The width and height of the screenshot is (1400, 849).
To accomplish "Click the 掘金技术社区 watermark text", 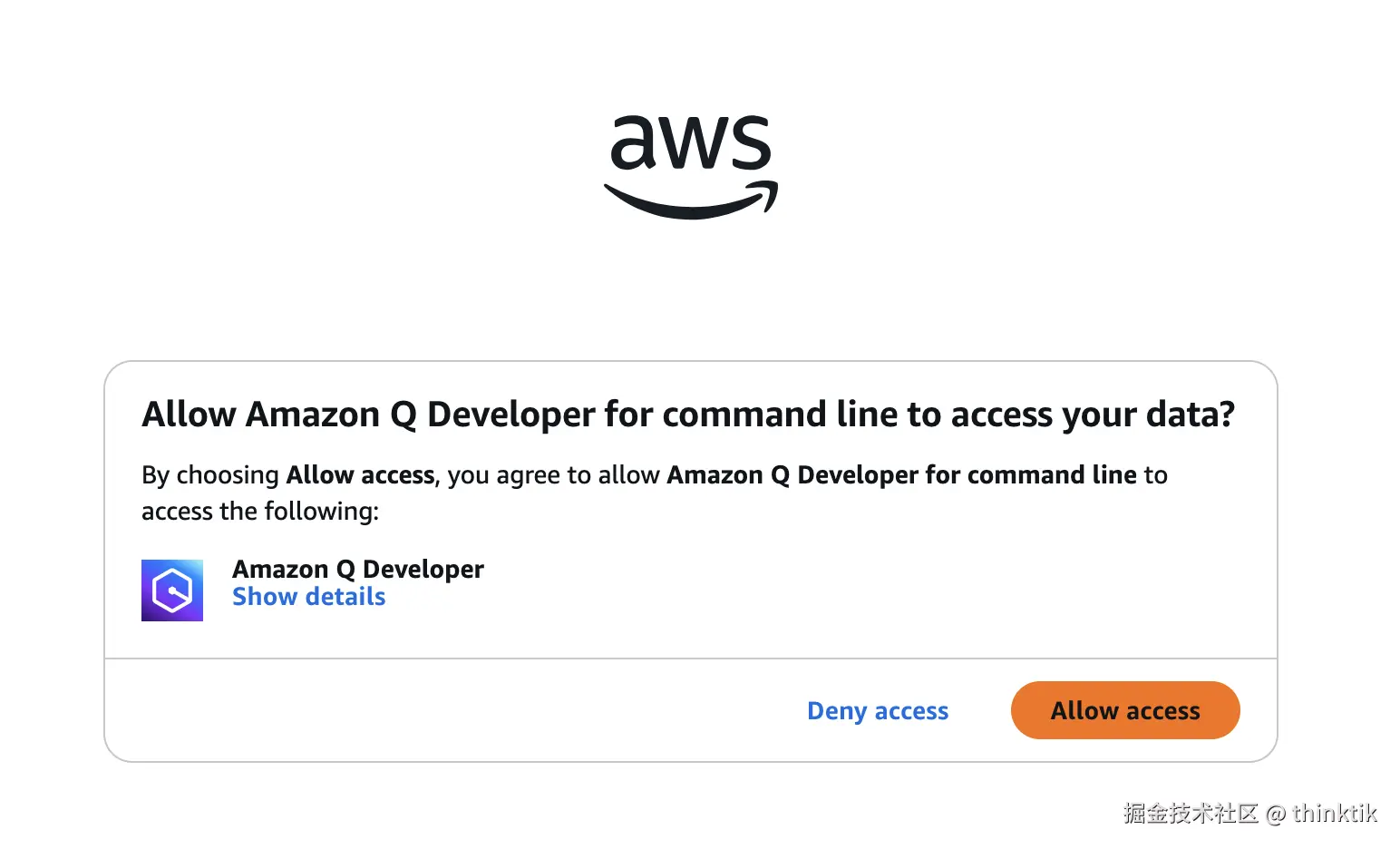I will 1191,813.
